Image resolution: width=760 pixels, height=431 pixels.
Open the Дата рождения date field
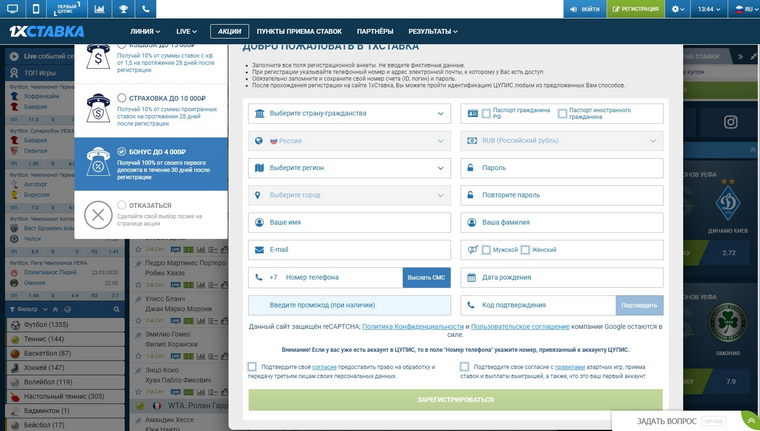(562, 277)
